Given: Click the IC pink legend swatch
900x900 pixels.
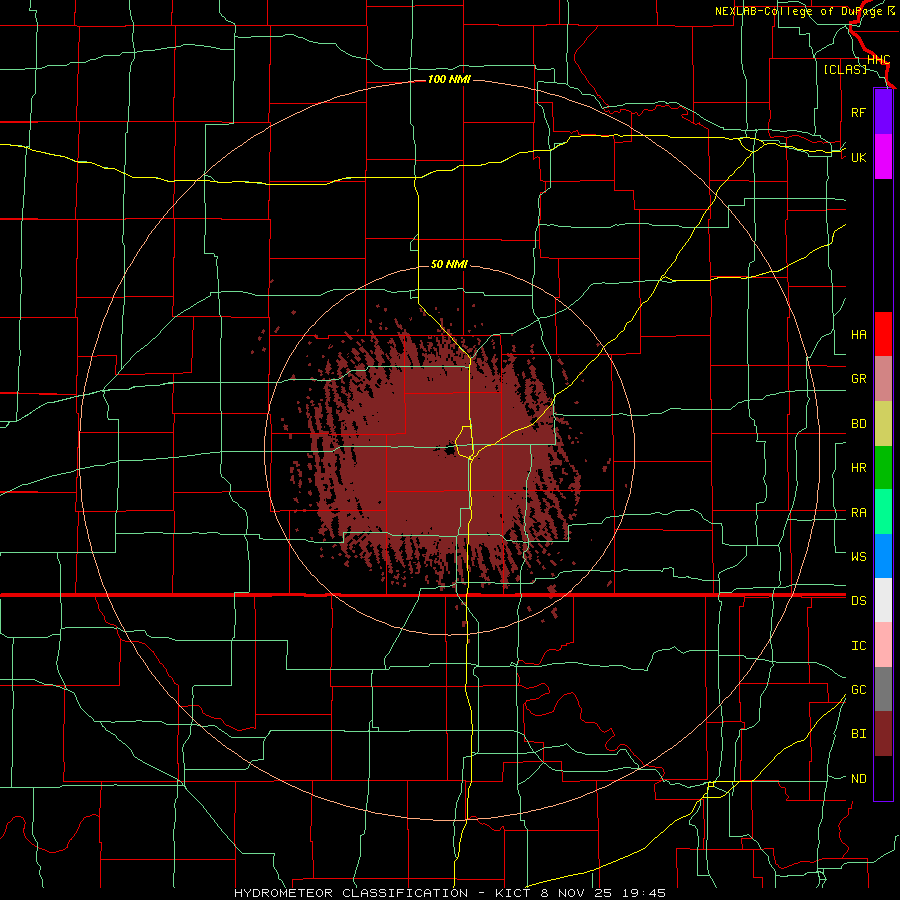Looking at the screenshot, I should [883, 645].
